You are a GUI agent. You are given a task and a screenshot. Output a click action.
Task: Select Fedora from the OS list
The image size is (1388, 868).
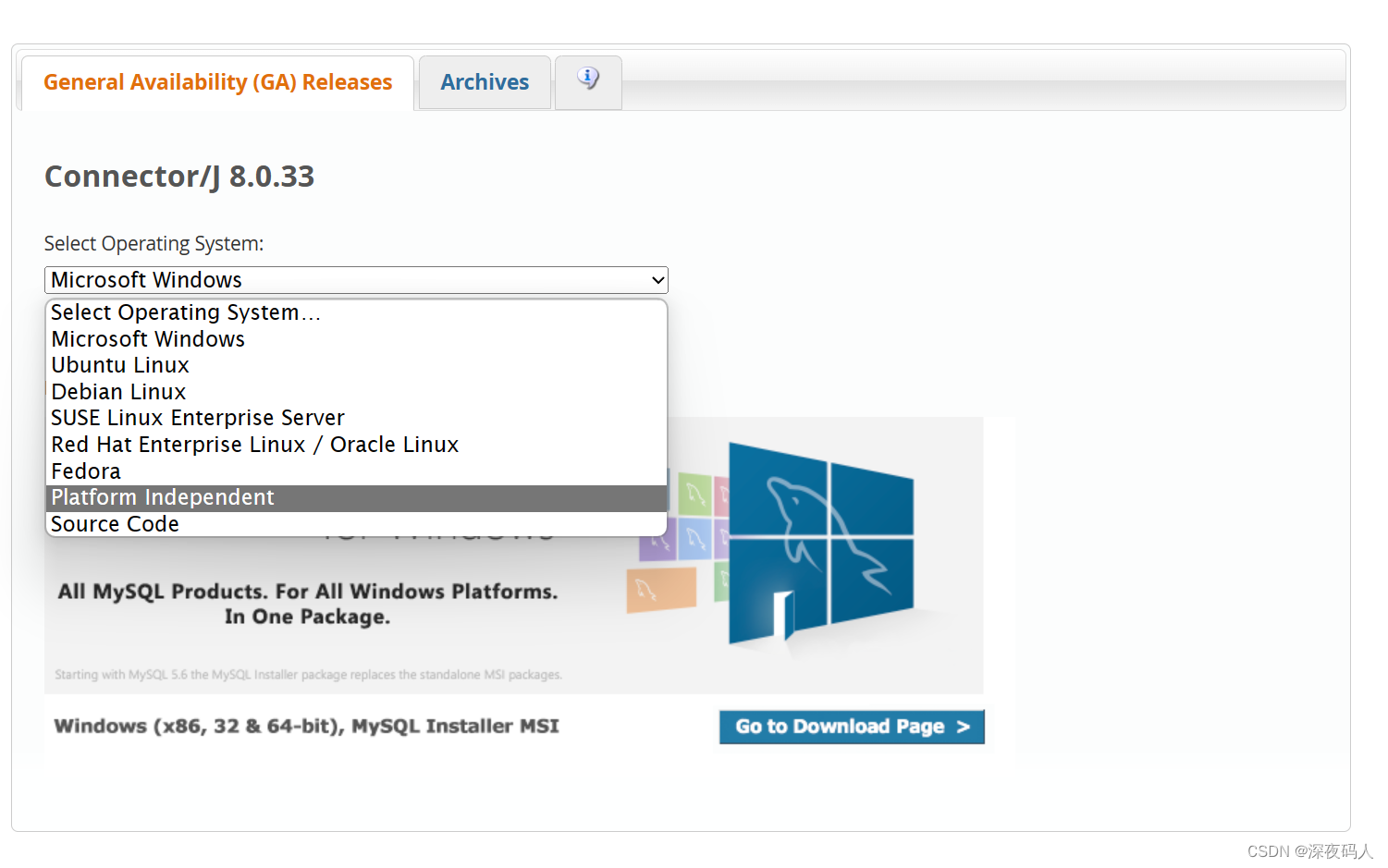356,471
